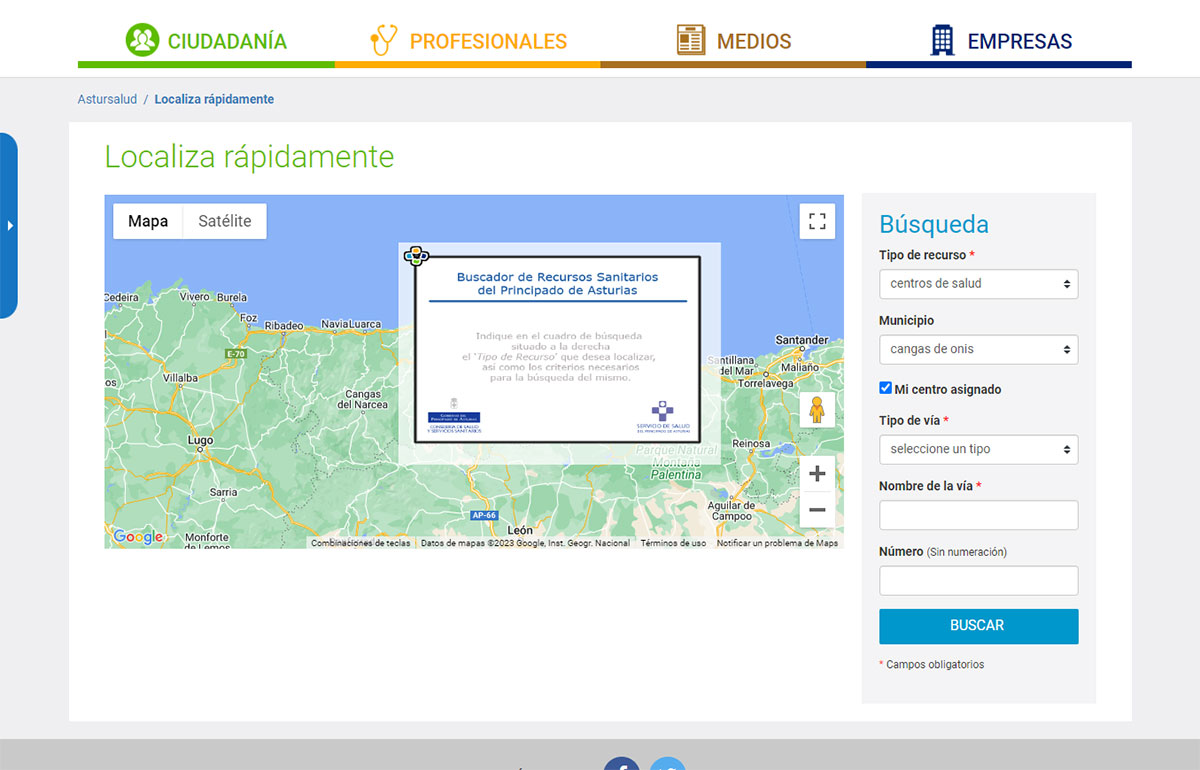This screenshot has height=770, width=1200.
Task: Open the Medios section tab
Action: pyautogui.click(x=753, y=42)
